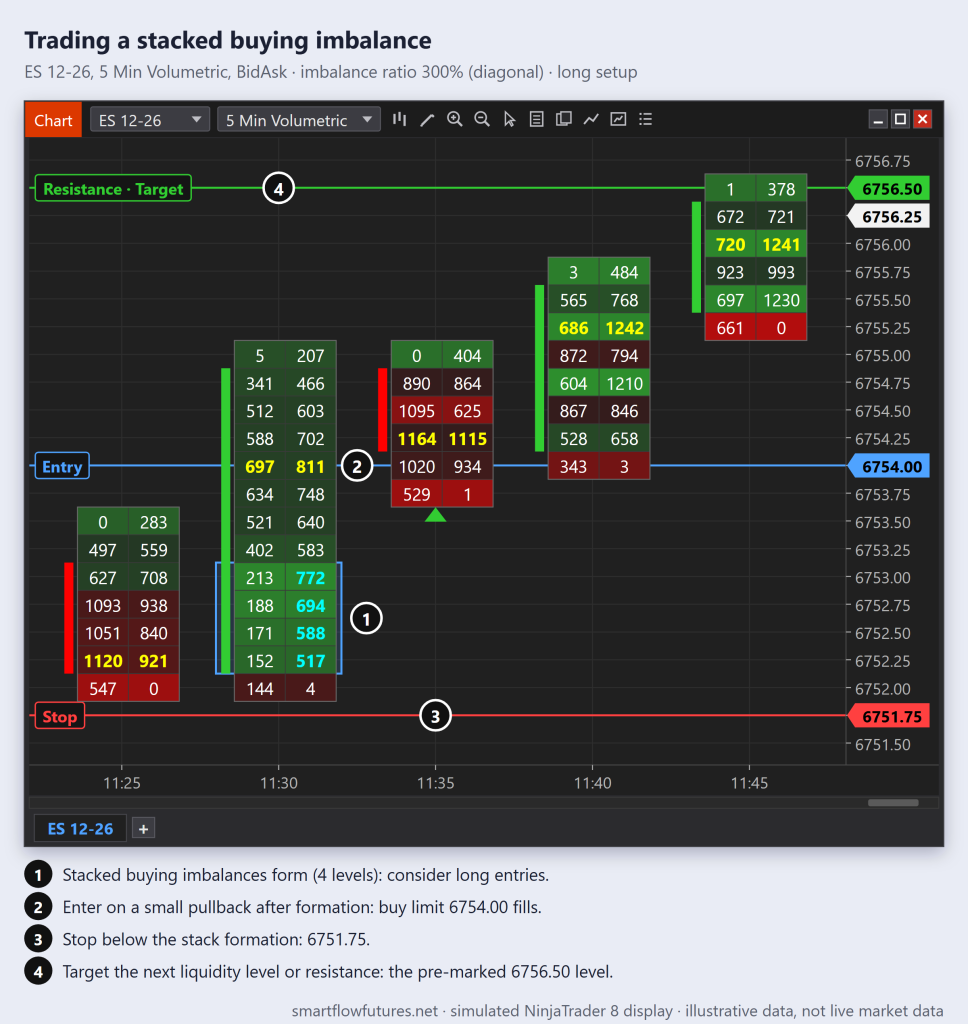Select the draw line tool
This screenshot has width=968, height=1024.
[x=427, y=120]
